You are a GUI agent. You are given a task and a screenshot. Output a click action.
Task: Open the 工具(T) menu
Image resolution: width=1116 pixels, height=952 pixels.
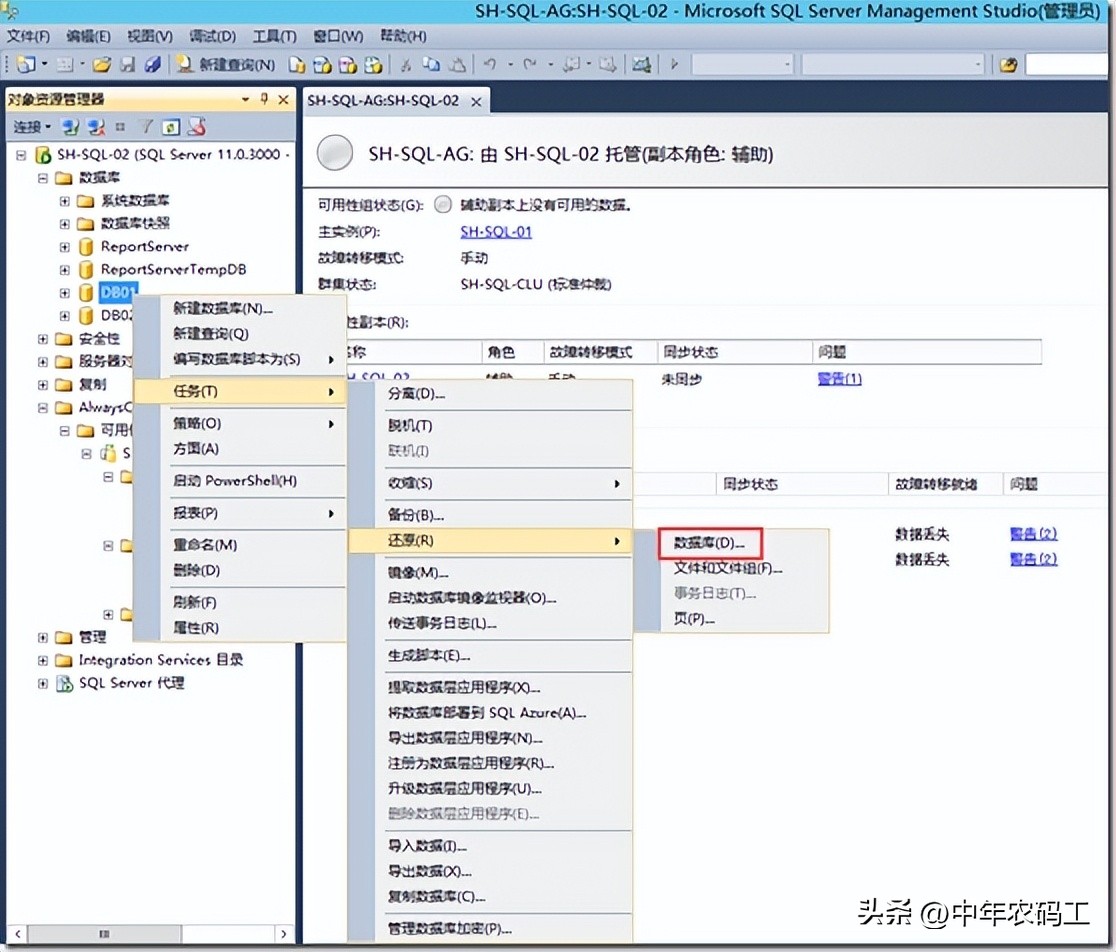[272, 36]
